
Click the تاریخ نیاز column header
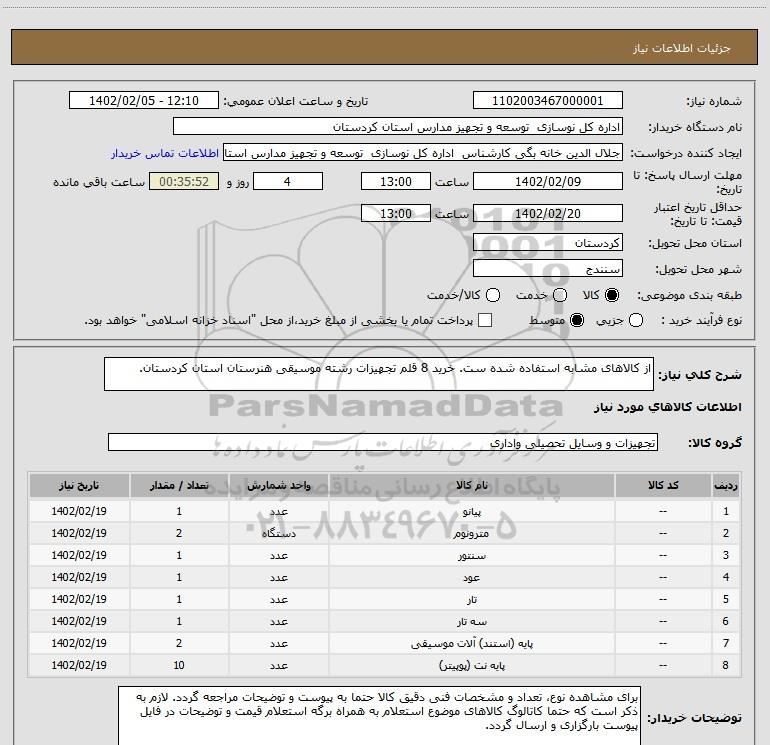(79, 486)
